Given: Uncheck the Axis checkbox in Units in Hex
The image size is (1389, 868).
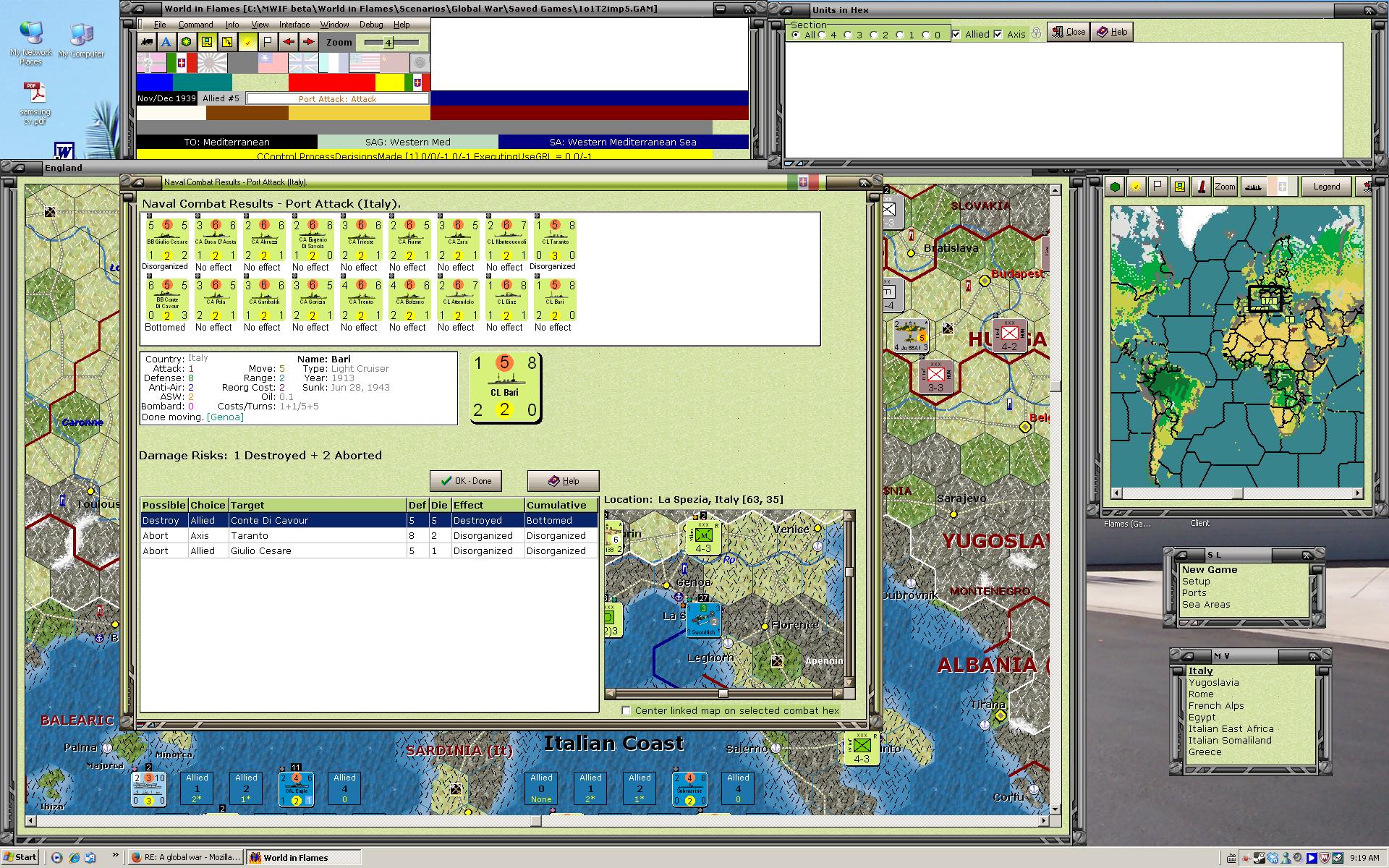Looking at the screenshot, I should point(998,34).
